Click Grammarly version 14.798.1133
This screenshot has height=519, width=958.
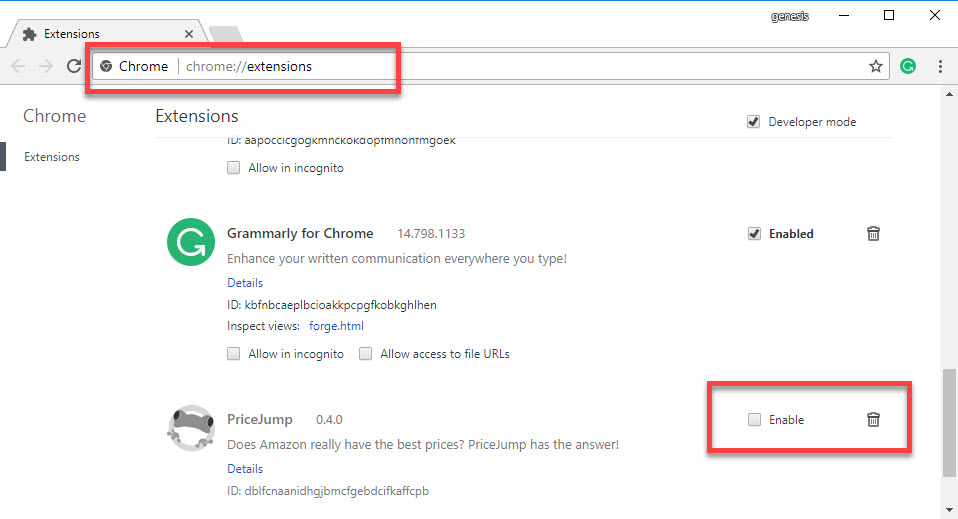click(431, 234)
